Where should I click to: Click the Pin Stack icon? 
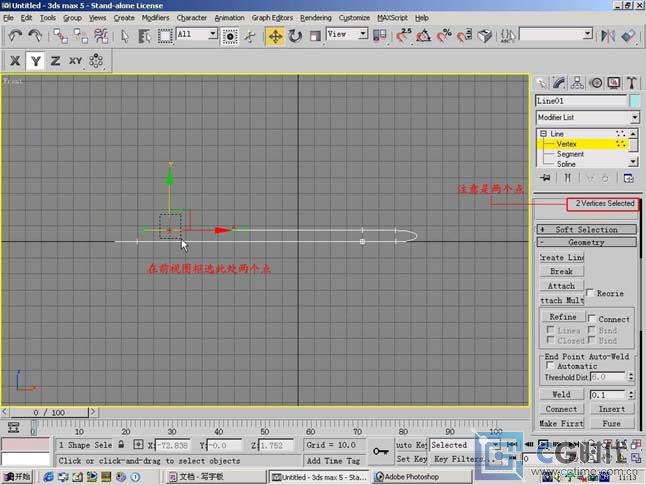(x=545, y=178)
